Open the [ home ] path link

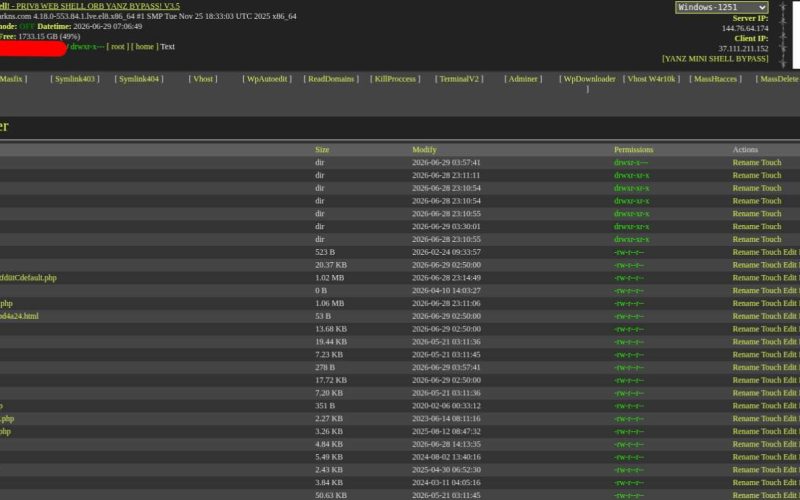pos(144,46)
